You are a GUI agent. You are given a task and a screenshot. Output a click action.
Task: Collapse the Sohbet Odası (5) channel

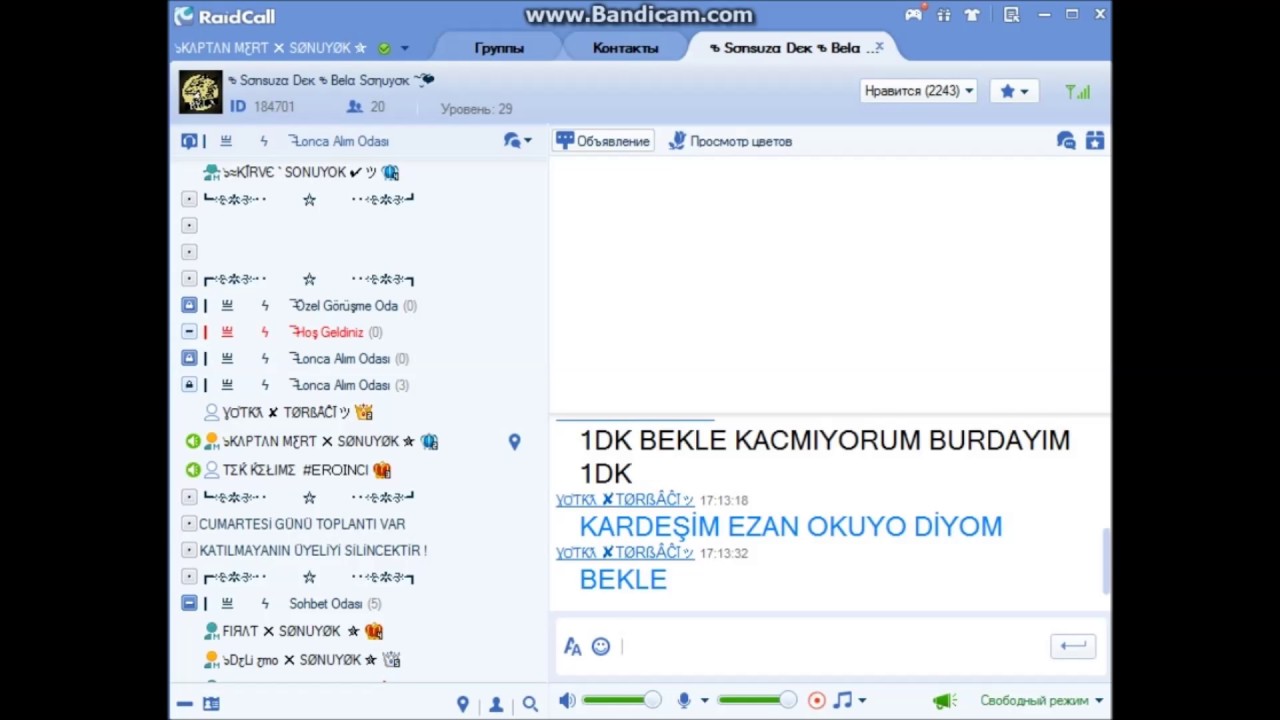point(189,604)
